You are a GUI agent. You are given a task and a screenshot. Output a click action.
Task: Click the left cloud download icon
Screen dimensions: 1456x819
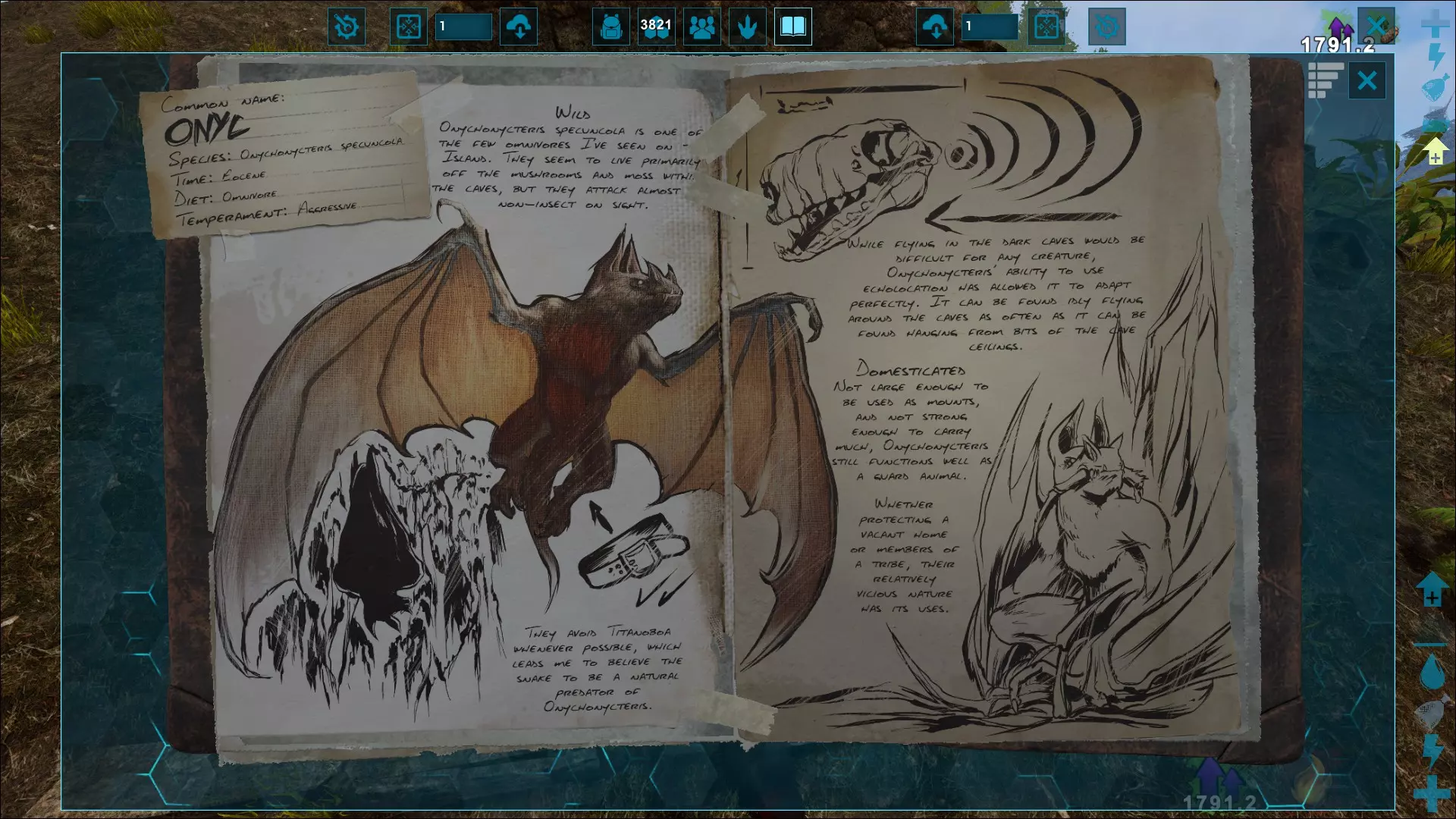[x=519, y=27]
